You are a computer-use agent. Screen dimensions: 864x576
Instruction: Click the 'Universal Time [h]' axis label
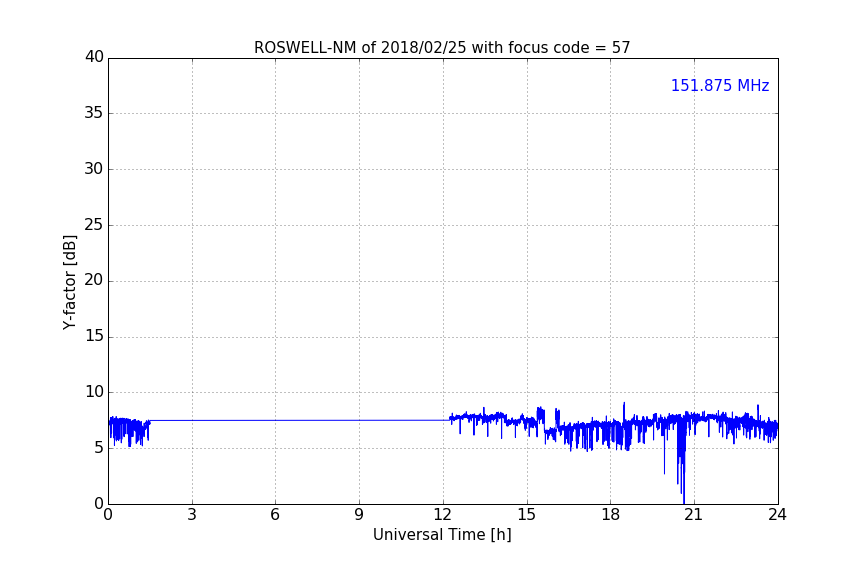442,535
